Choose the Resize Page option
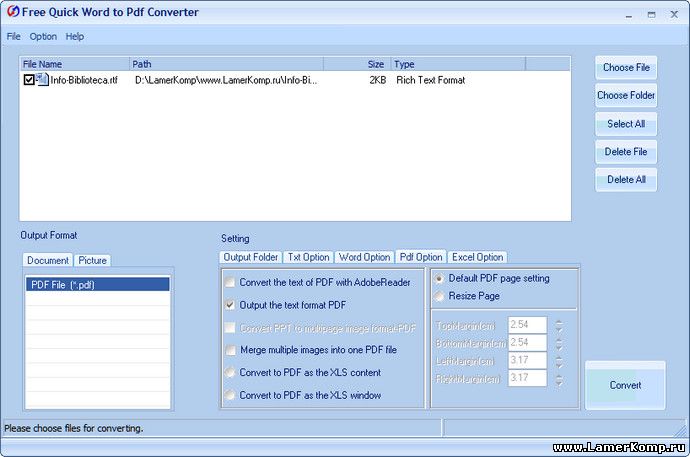Viewport: 690px width, 457px height. (x=439, y=296)
